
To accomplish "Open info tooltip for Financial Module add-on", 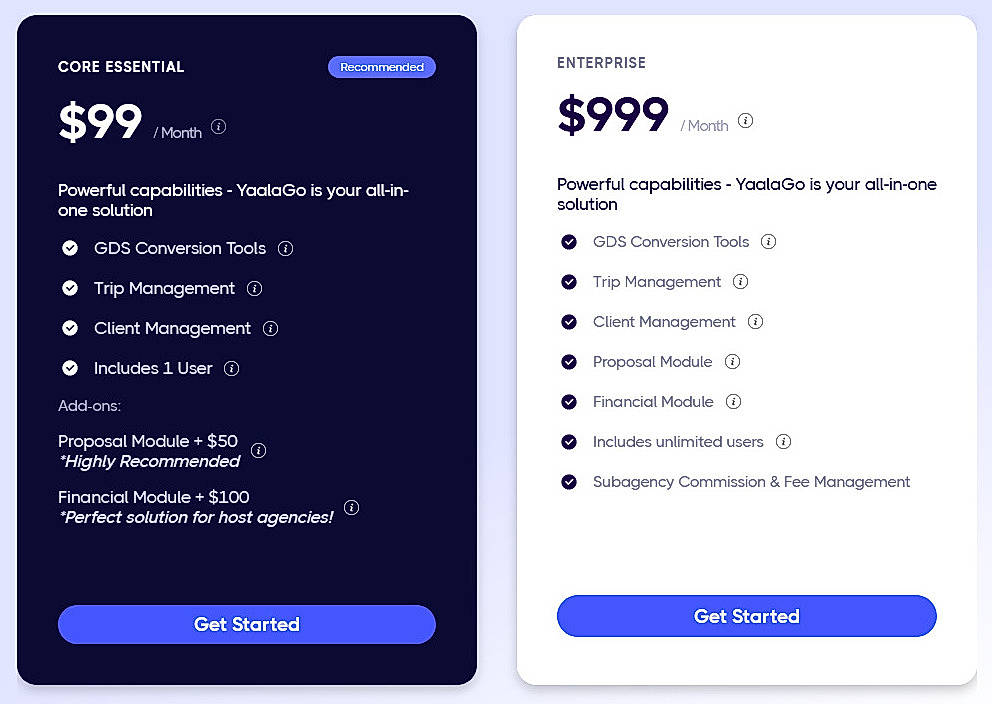I will coord(351,507).
